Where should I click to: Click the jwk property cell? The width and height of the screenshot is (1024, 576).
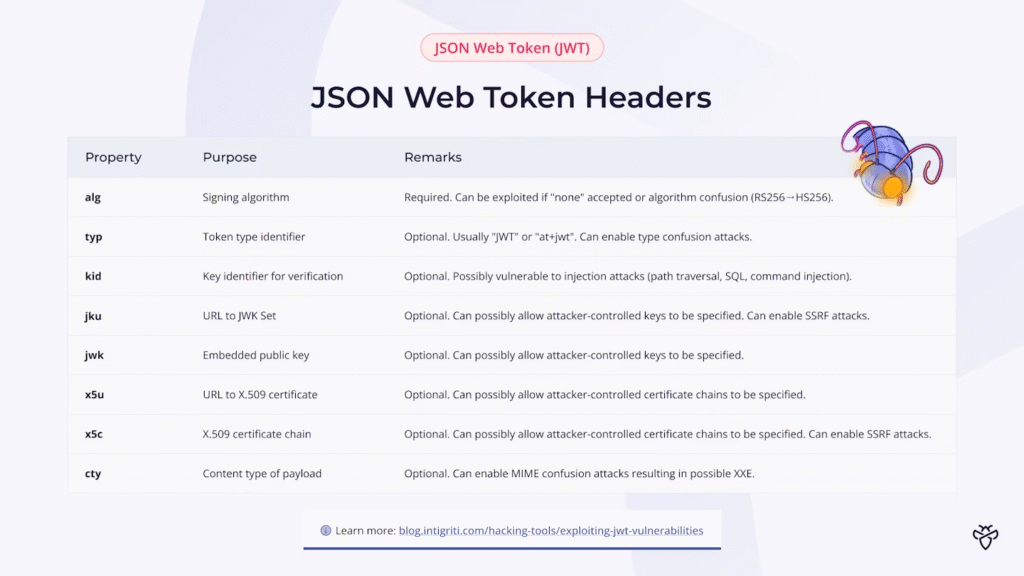point(94,355)
